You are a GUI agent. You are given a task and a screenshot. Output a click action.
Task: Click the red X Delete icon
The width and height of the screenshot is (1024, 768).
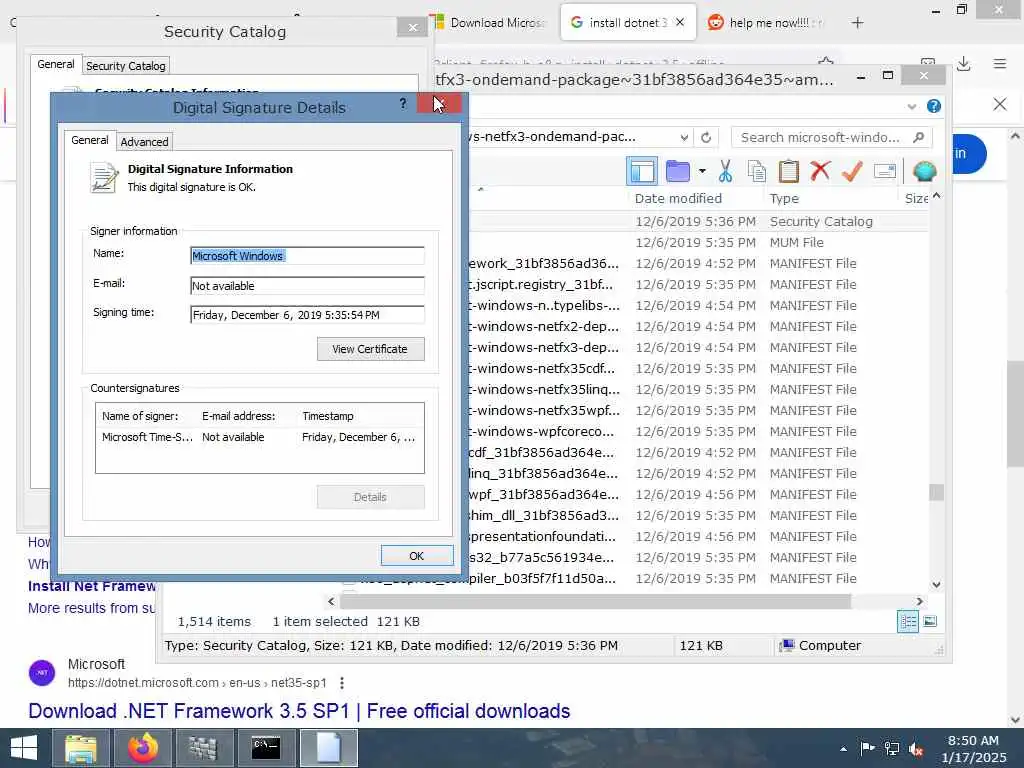(820, 171)
